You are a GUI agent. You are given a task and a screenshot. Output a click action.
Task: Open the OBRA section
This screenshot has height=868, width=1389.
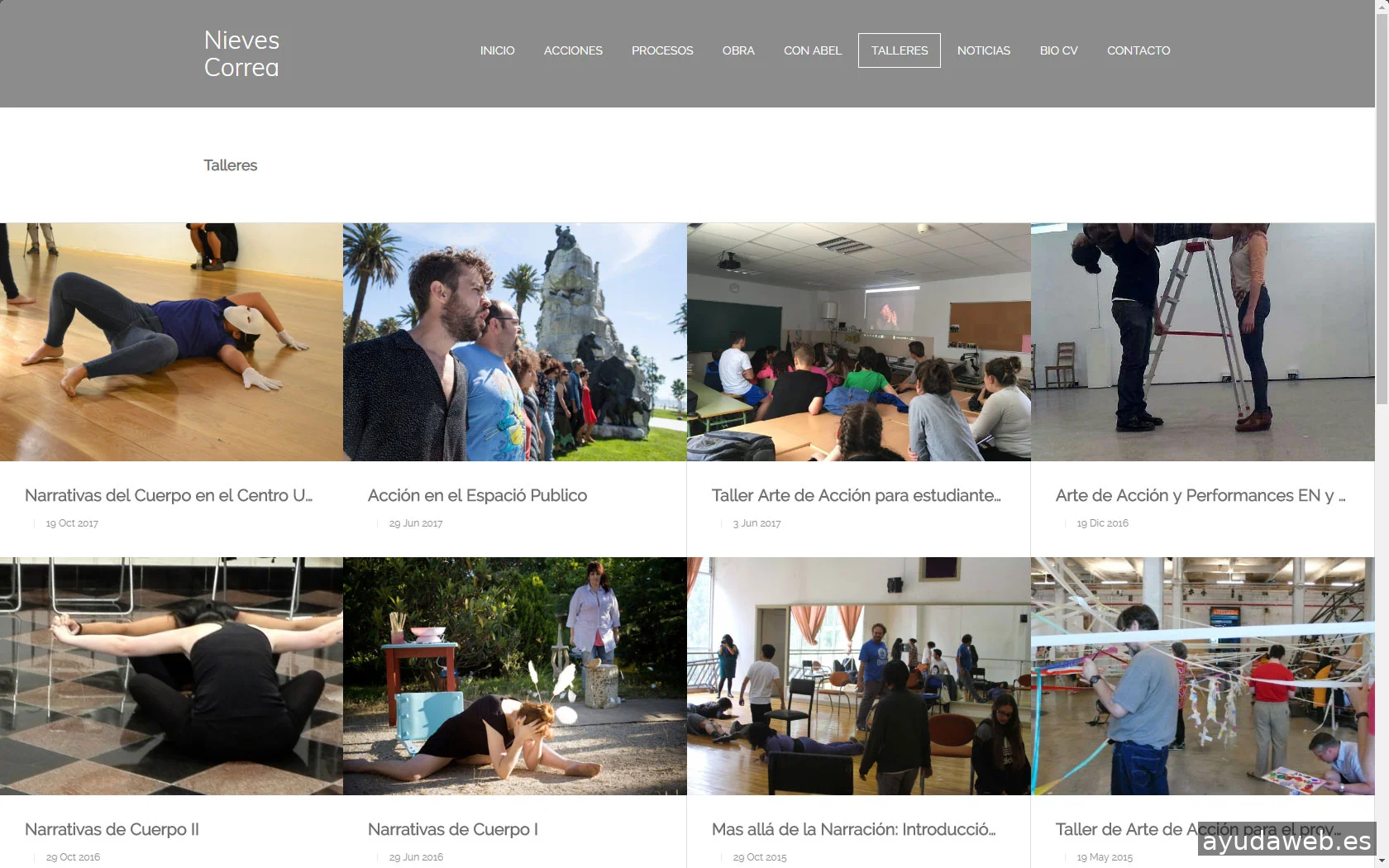coord(738,50)
